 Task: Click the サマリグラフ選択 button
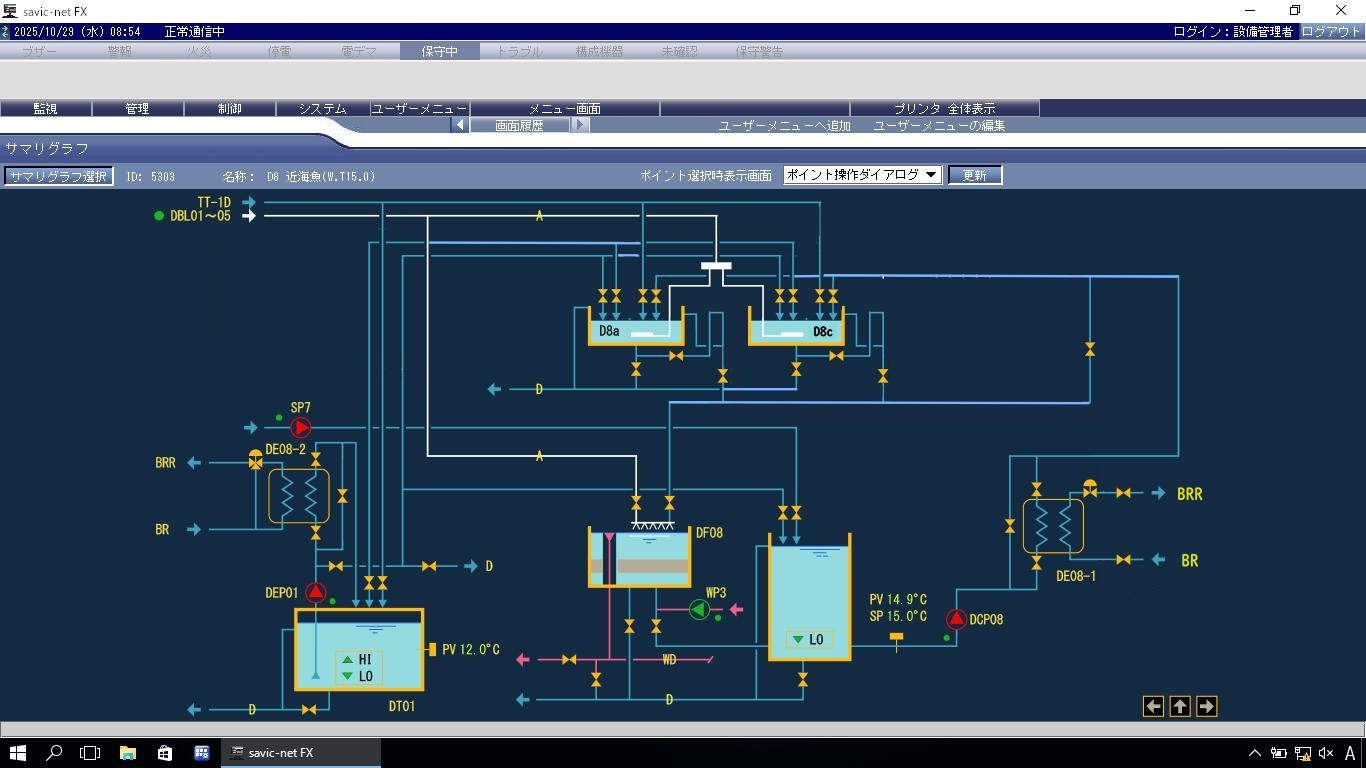(x=58, y=176)
